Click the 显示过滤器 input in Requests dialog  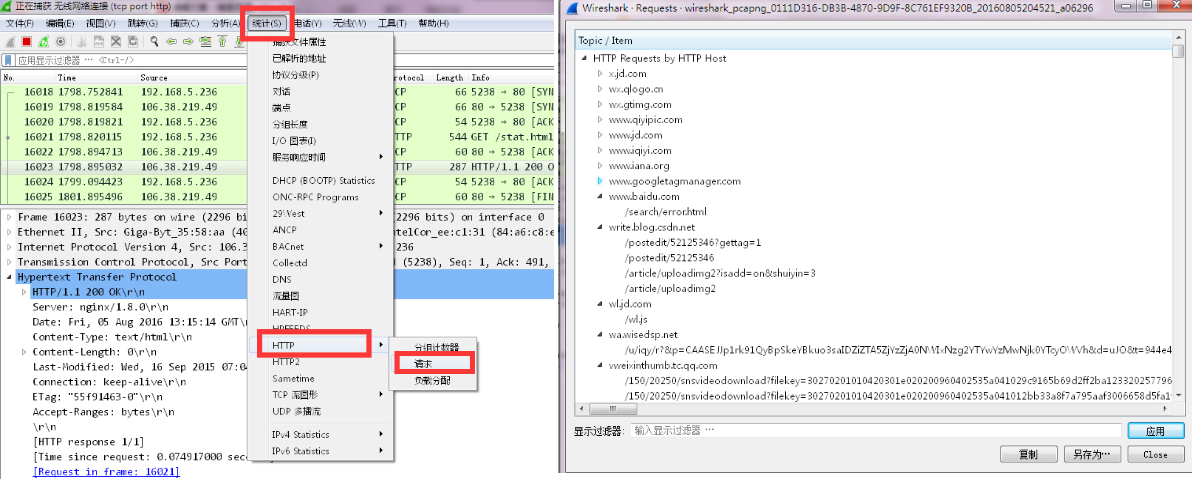(x=876, y=431)
